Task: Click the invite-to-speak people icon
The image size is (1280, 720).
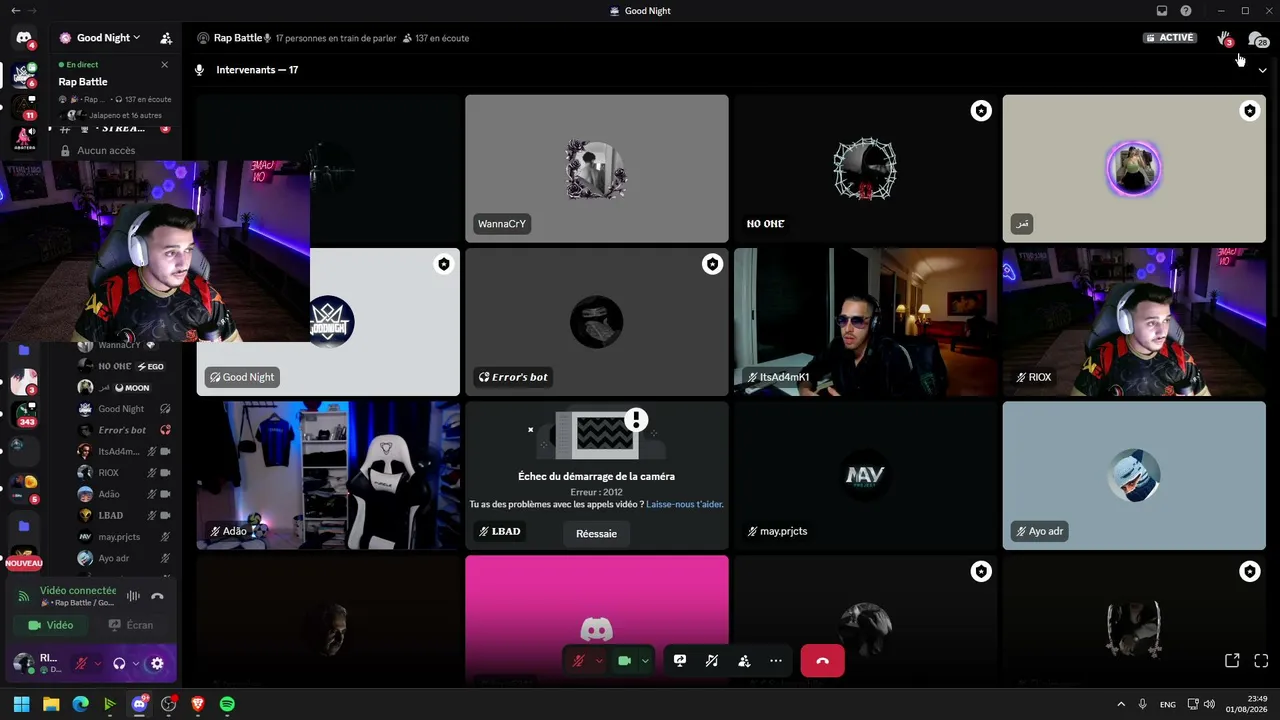Action: tap(744, 661)
